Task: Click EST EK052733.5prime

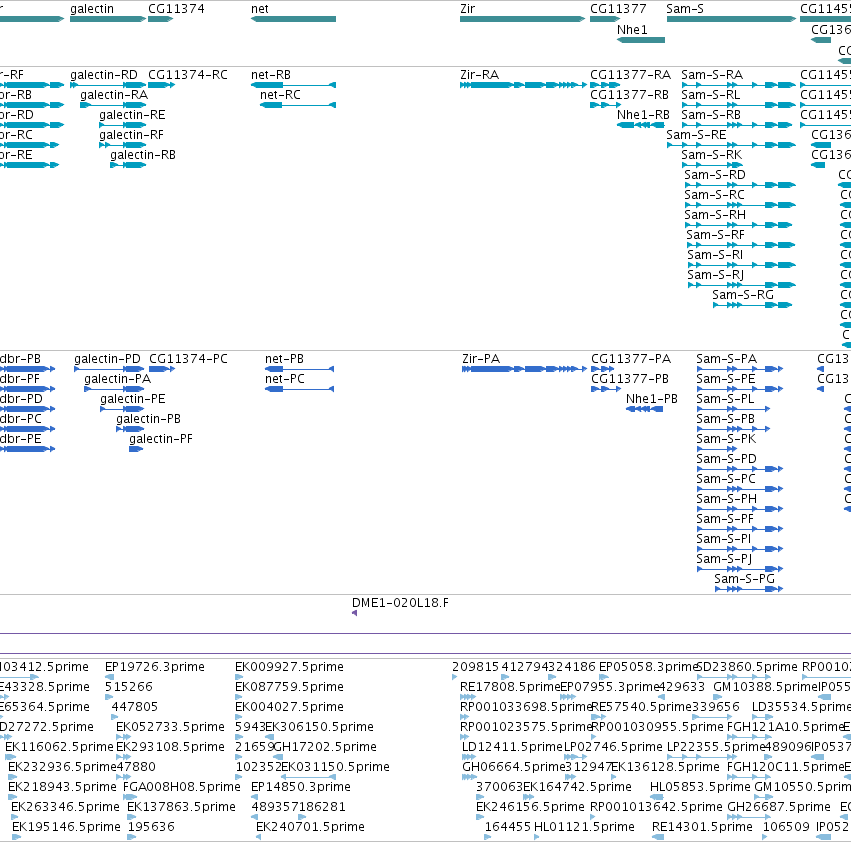Action: coord(123,737)
